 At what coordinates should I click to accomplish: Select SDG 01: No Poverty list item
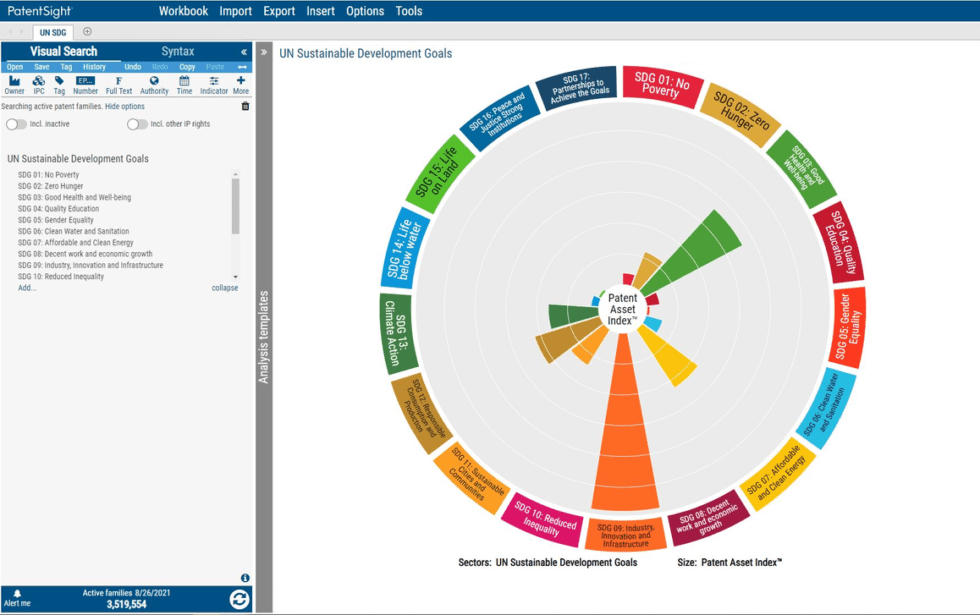[x=48, y=175]
